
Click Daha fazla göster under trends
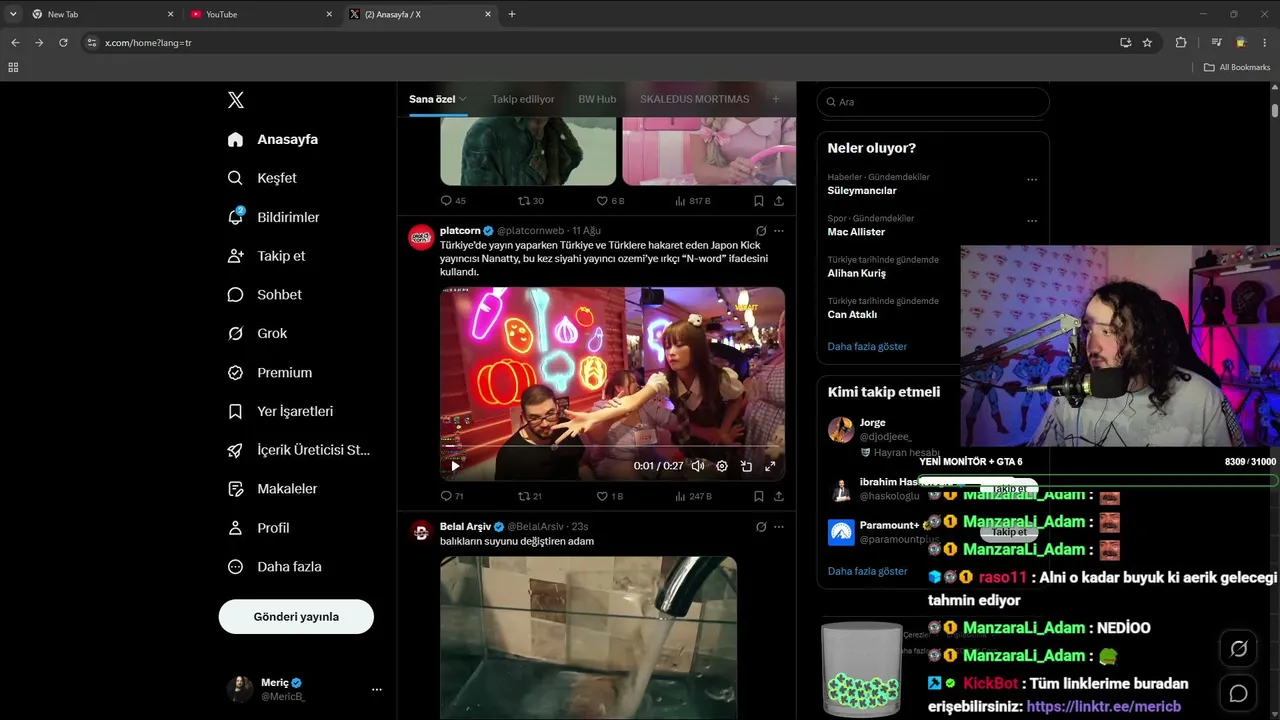pyautogui.click(x=867, y=346)
